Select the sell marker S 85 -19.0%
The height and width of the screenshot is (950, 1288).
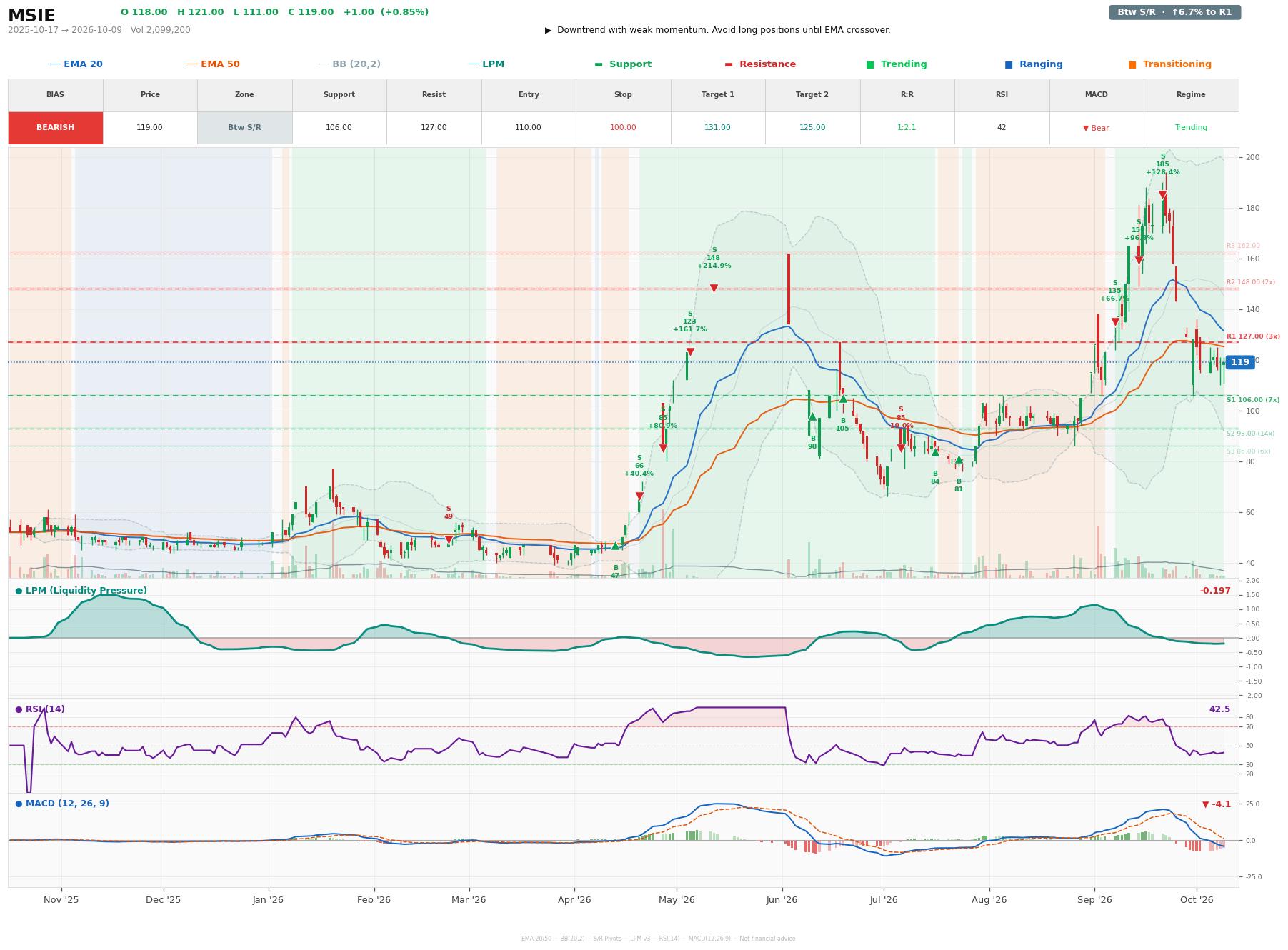click(x=901, y=449)
